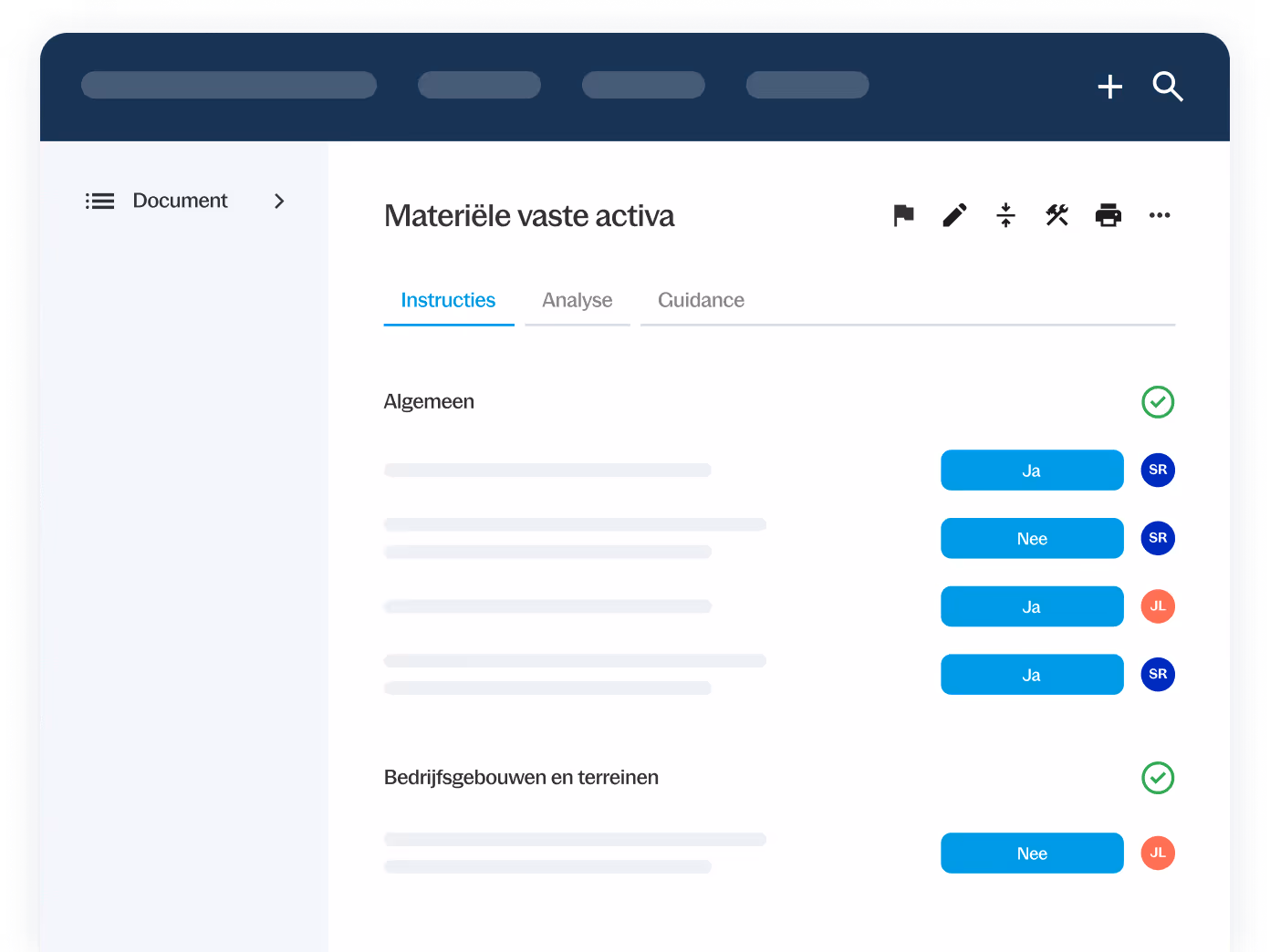
Task: Click the Materiële vaste activa title
Action: (x=529, y=216)
